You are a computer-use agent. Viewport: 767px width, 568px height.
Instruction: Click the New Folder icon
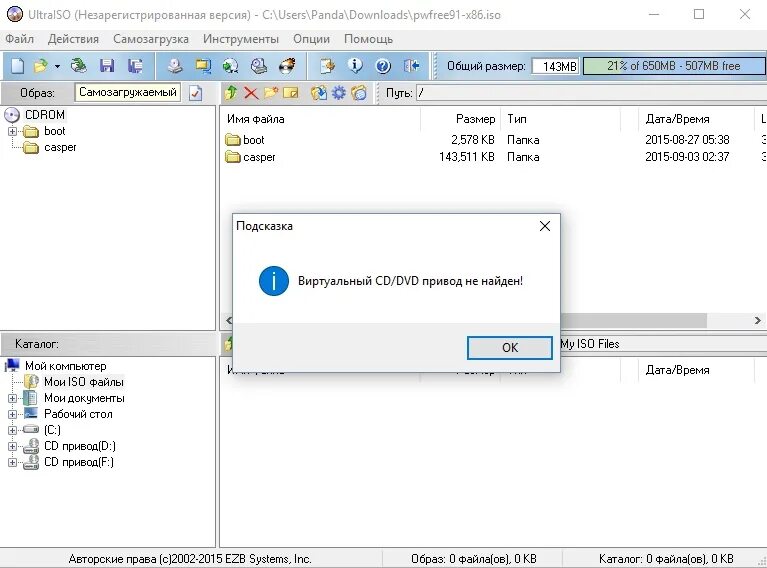coord(271,92)
